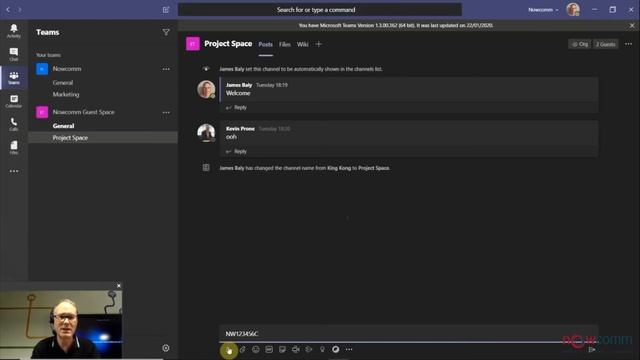The image size is (640, 360).
Task: Dismiss the version notification banner
Action: pyautogui.click(x=632, y=25)
